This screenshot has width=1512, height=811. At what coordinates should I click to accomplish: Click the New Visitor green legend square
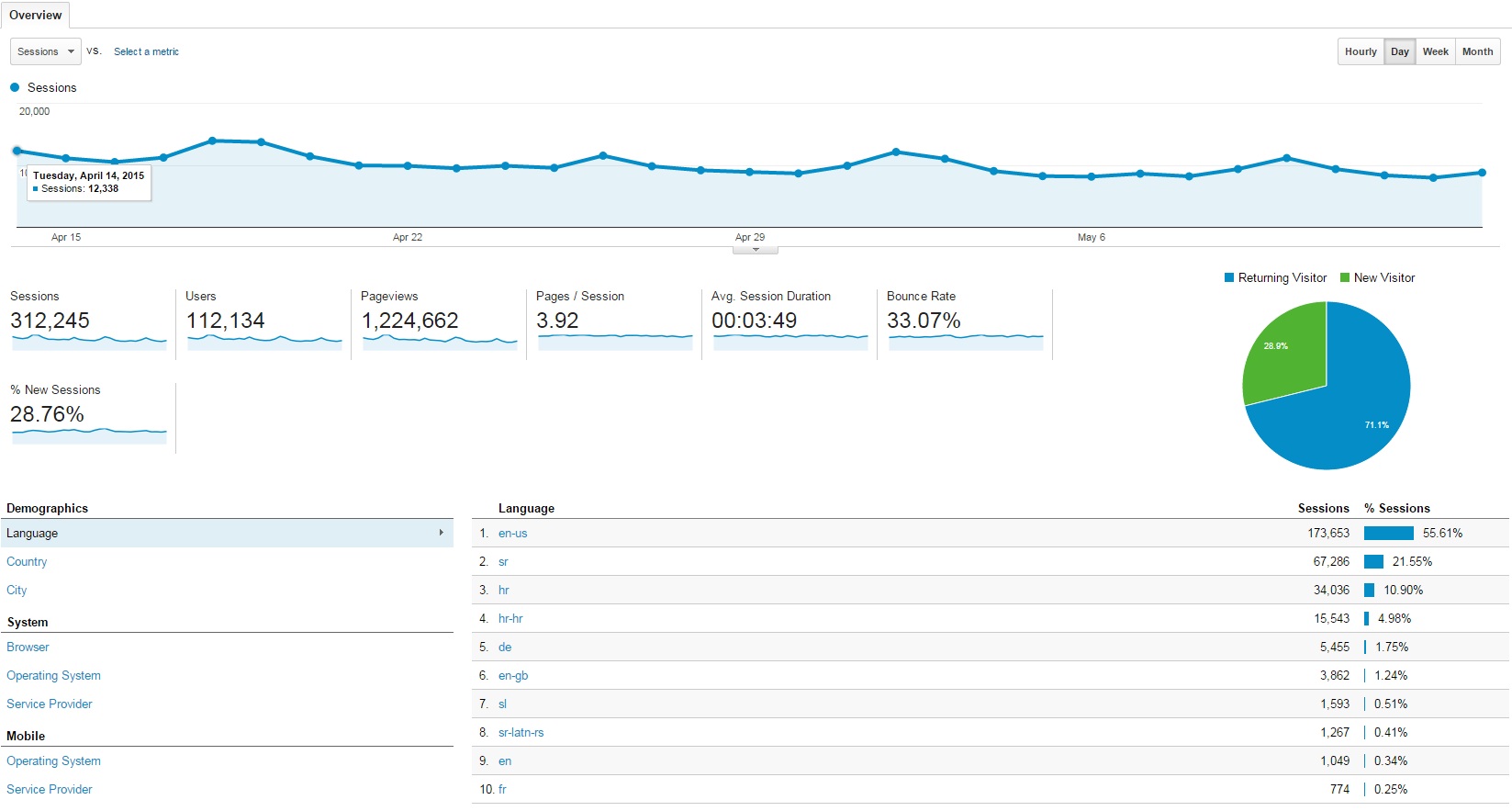pos(1345,277)
